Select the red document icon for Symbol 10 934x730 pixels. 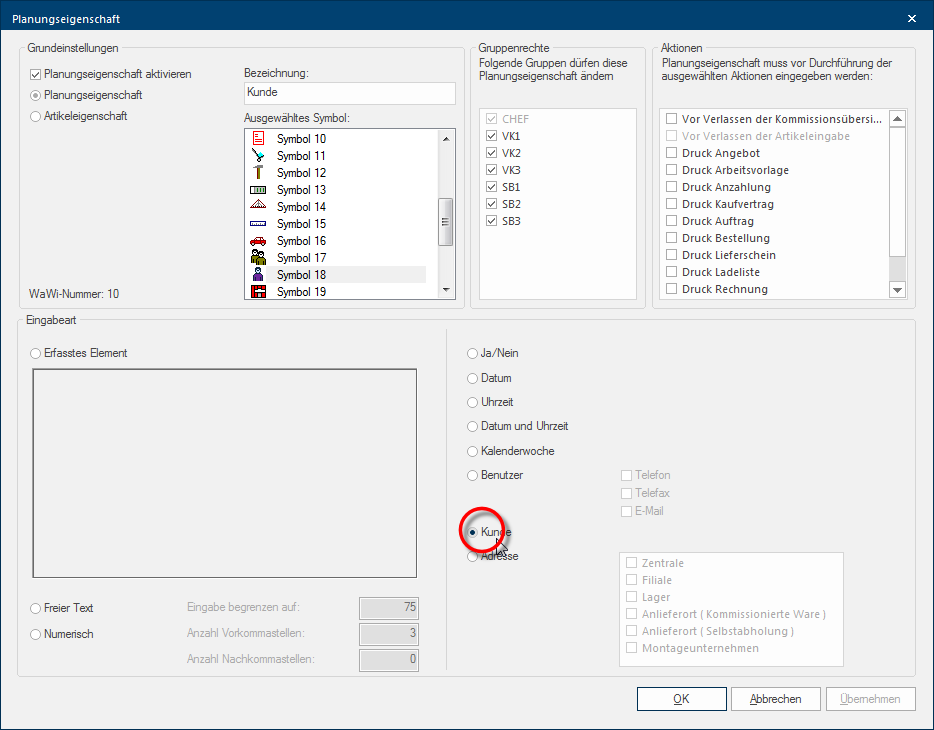(x=258, y=139)
